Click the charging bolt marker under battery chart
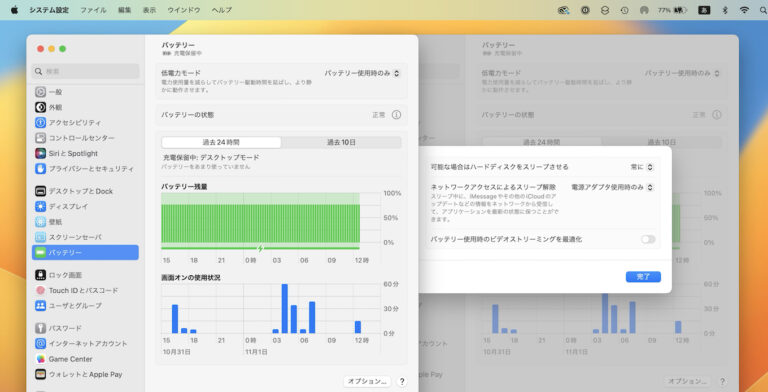Image resolution: width=768 pixels, height=392 pixels. coord(261,248)
